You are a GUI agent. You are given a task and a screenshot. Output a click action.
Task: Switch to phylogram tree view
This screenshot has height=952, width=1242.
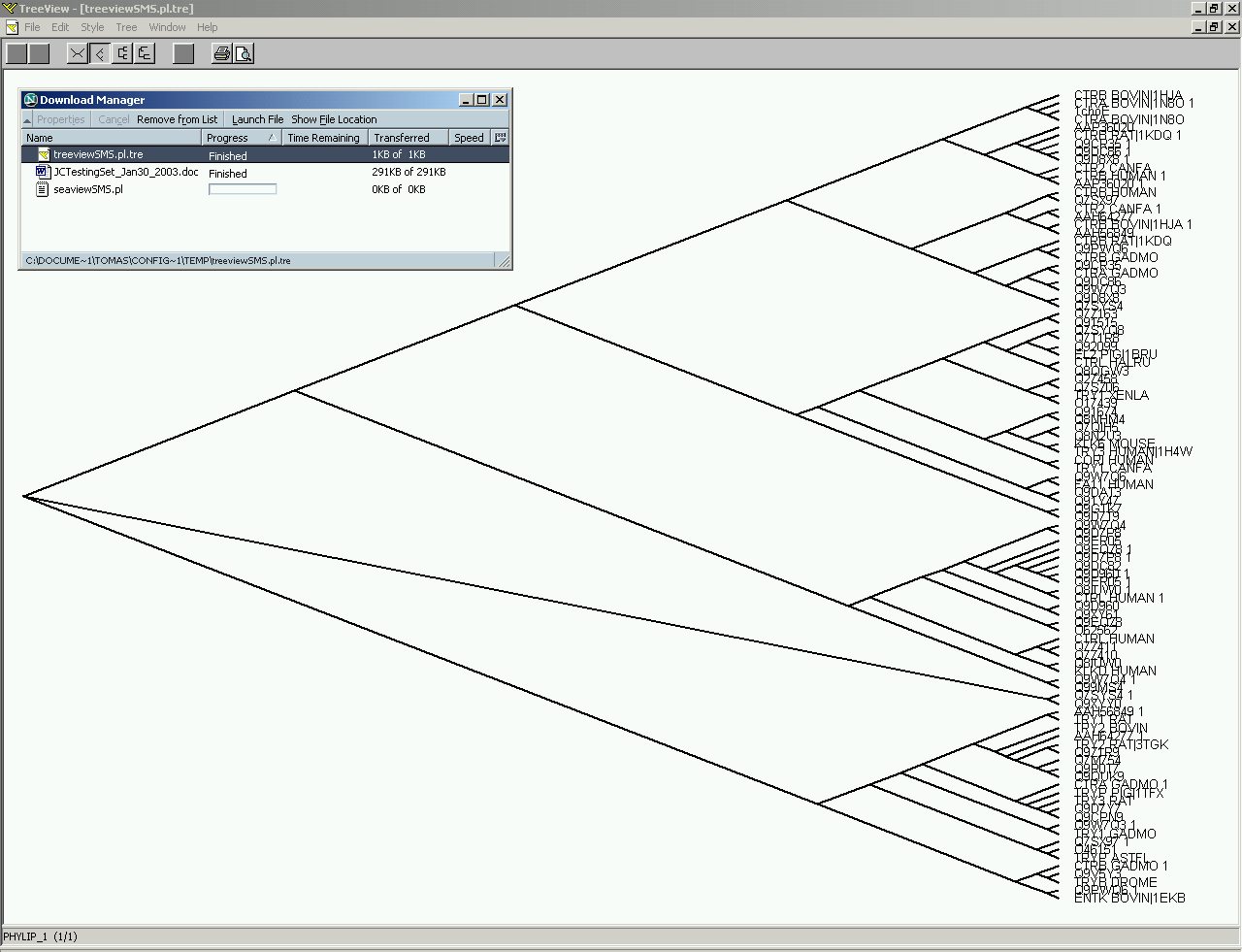145,53
